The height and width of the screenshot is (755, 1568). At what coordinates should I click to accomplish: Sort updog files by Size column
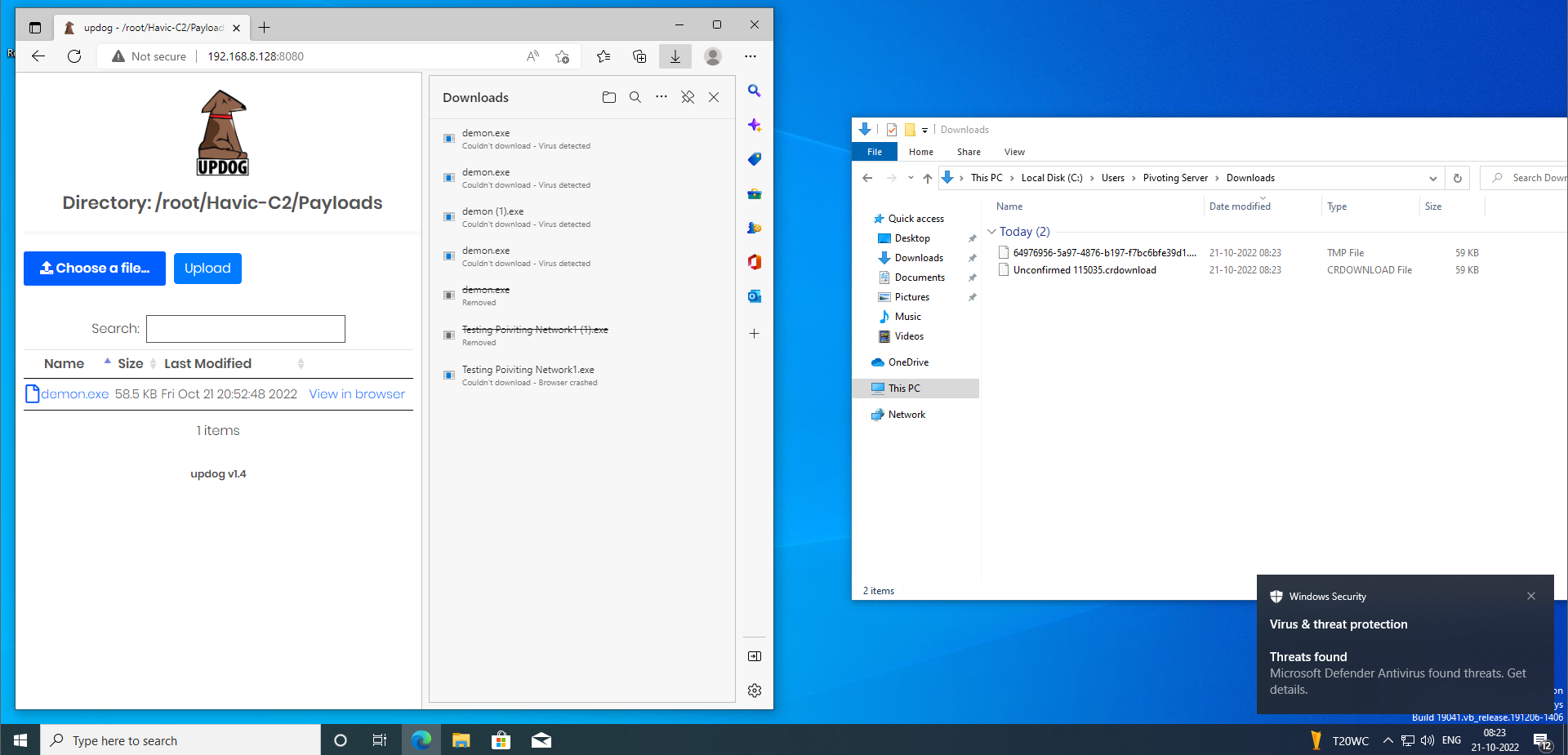click(x=129, y=363)
